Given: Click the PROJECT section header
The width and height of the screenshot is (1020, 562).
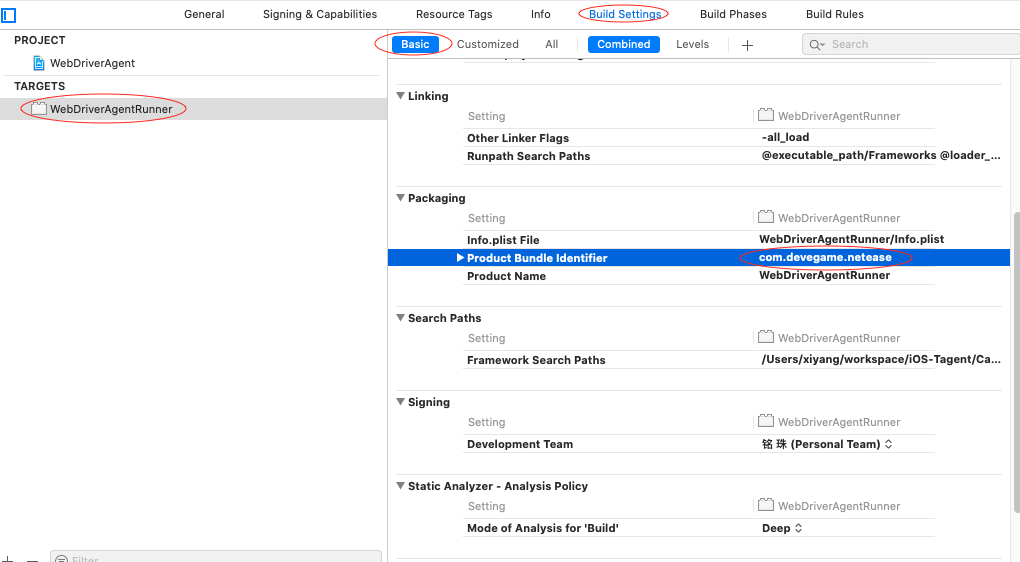Looking at the screenshot, I should coord(40,40).
